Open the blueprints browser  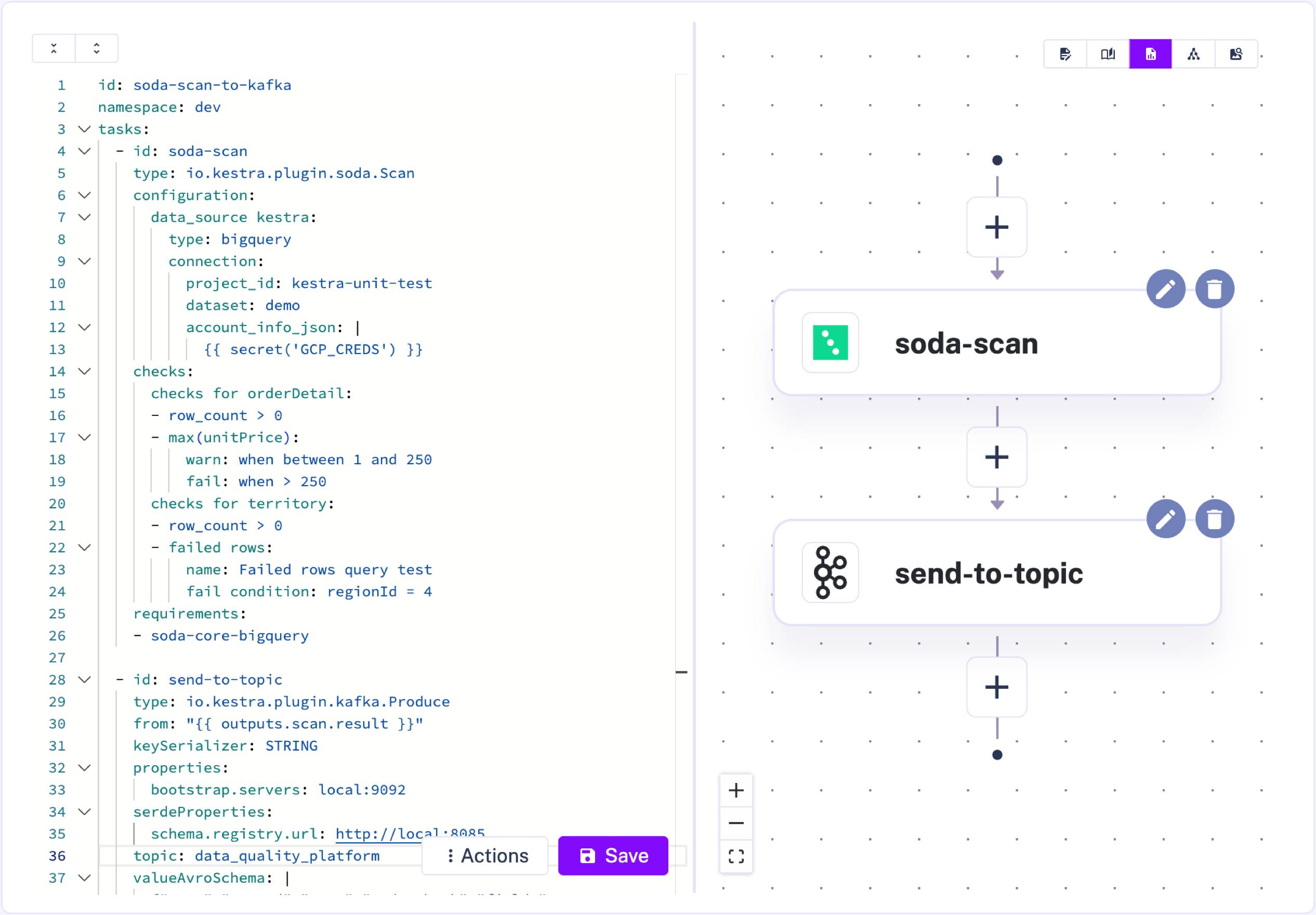[x=1236, y=54]
